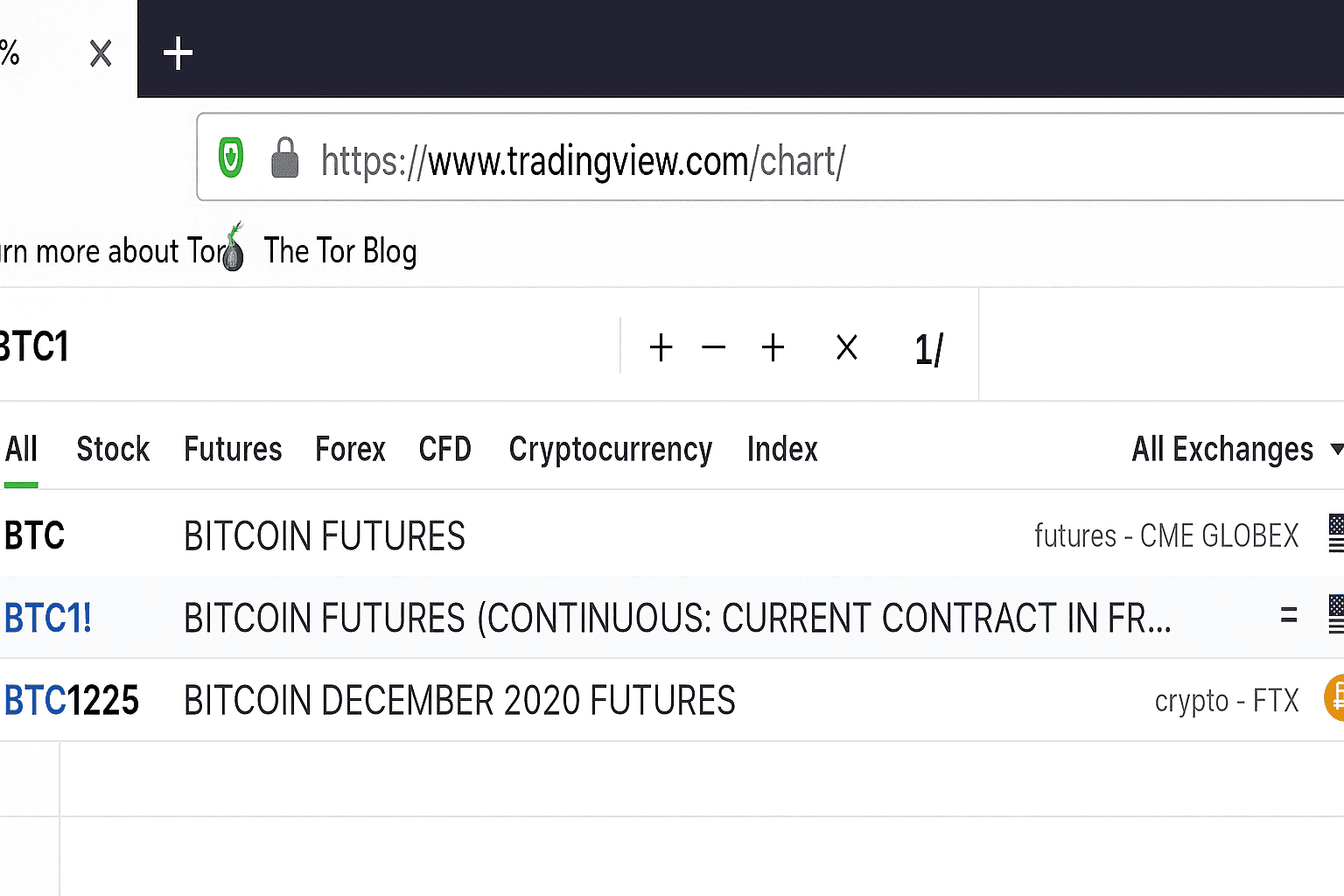Expand the All Exchanges dropdown
Screen dimensions: 1344x896
pyautogui.click(x=1235, y=449)
